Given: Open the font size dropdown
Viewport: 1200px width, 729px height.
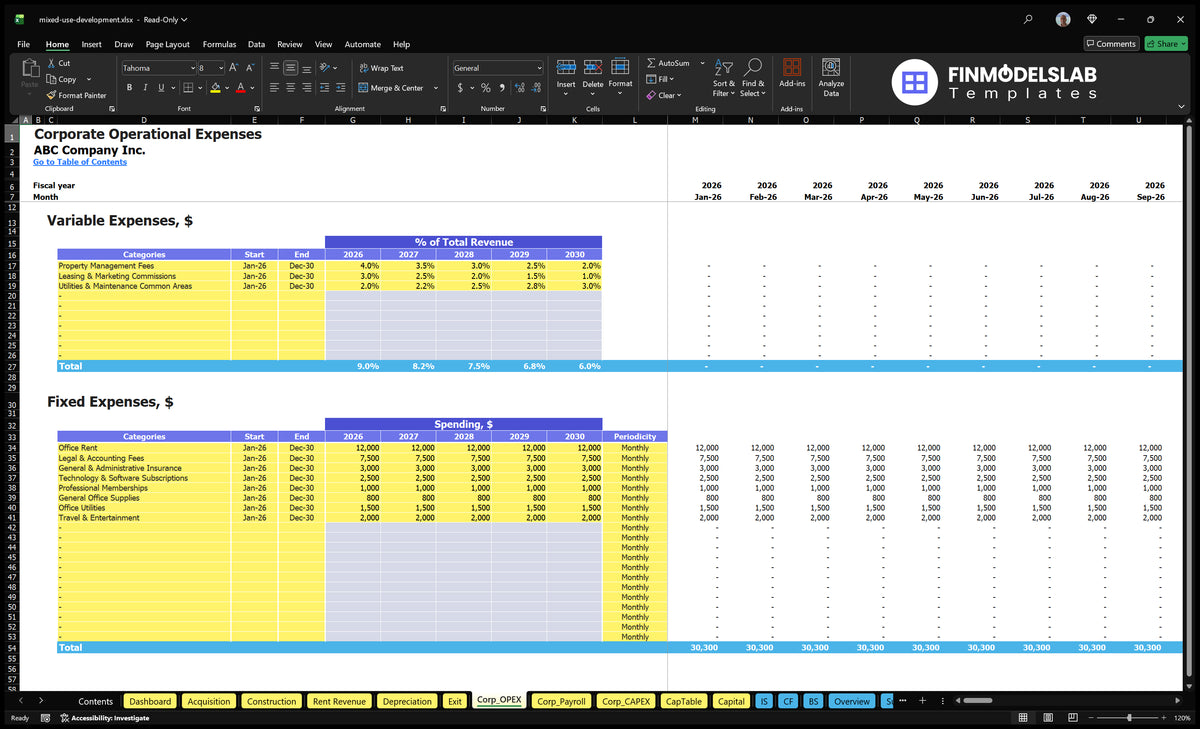Looking at the screenshot, I should [219, 68].
